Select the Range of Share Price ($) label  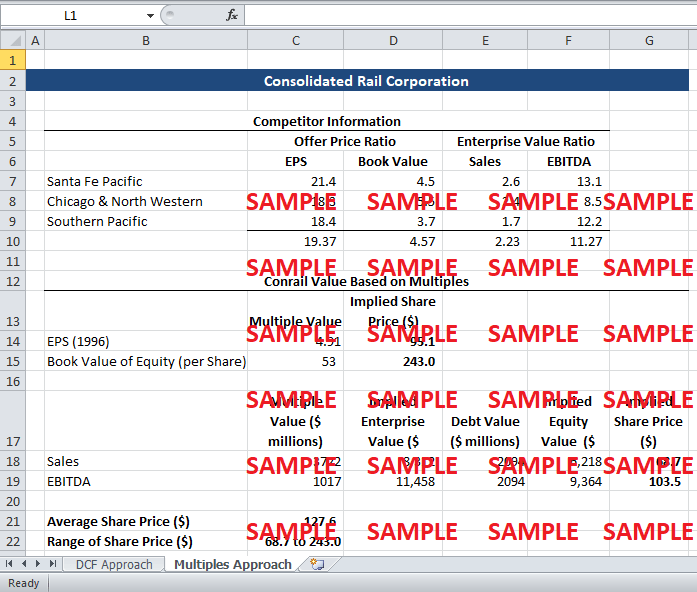[120, 541]
